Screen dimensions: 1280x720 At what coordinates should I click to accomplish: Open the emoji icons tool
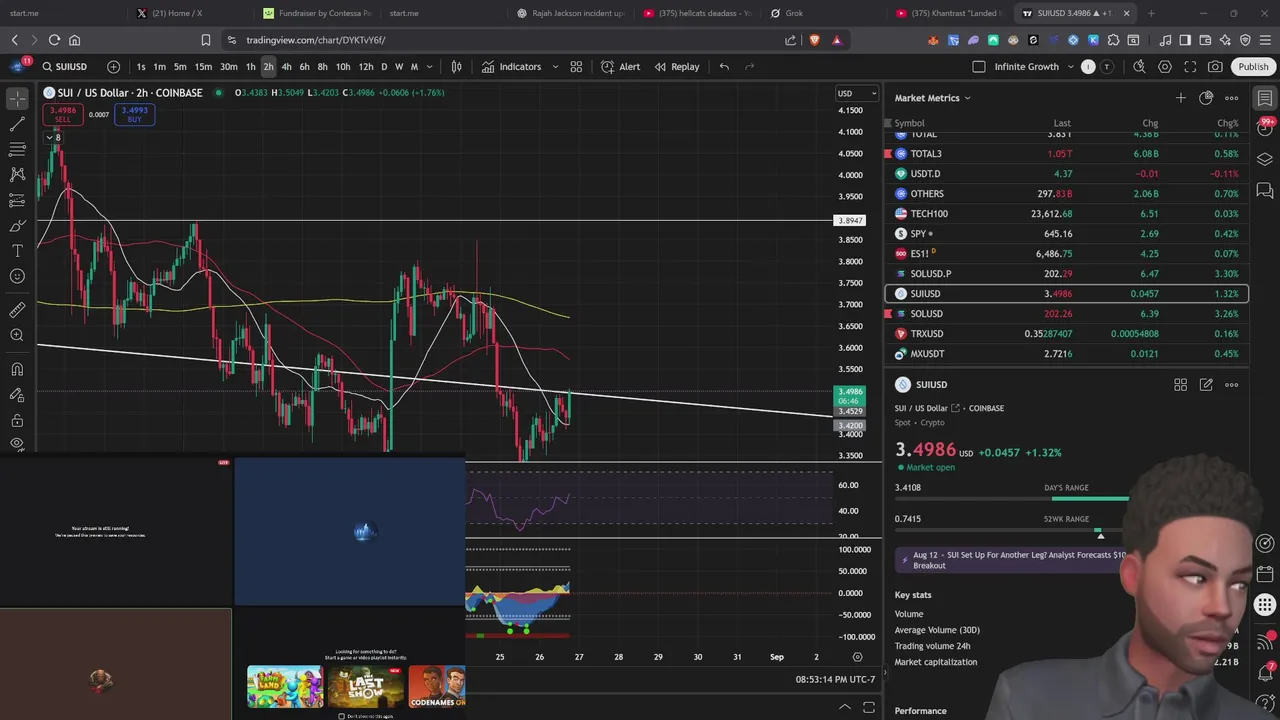click(17, 277)
